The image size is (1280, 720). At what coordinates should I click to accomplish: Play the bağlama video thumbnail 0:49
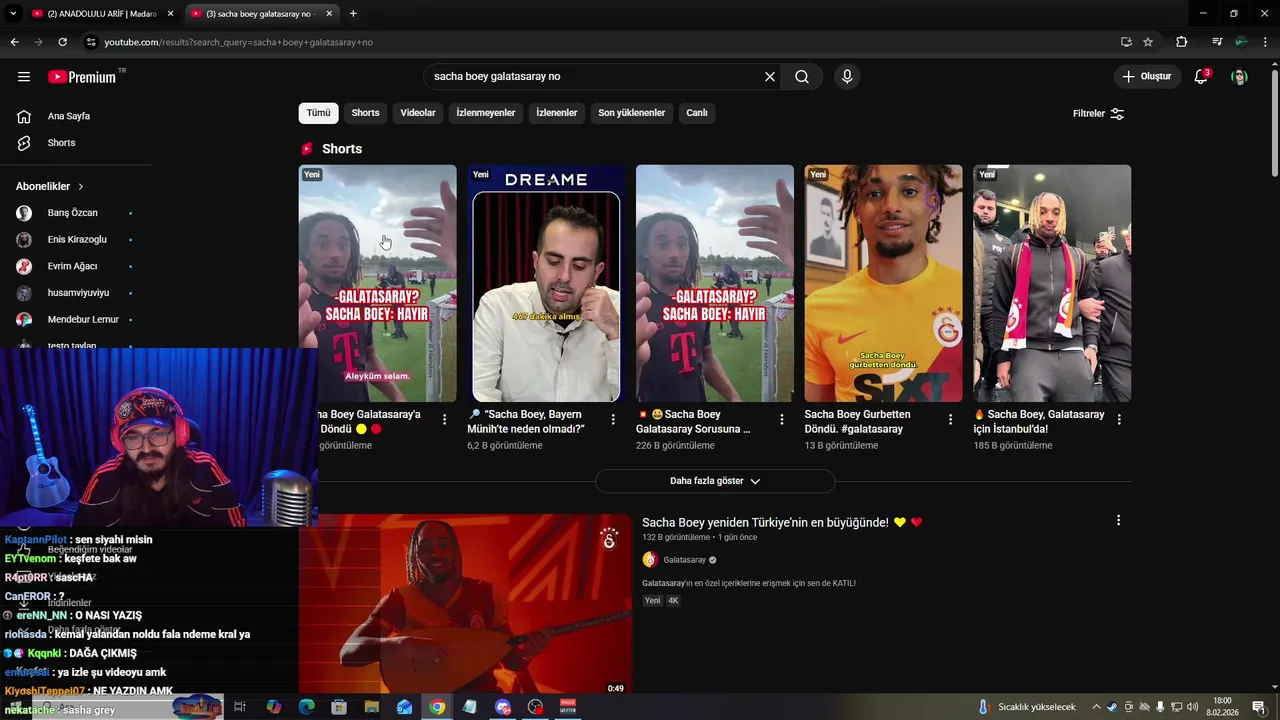click(465, 605)
